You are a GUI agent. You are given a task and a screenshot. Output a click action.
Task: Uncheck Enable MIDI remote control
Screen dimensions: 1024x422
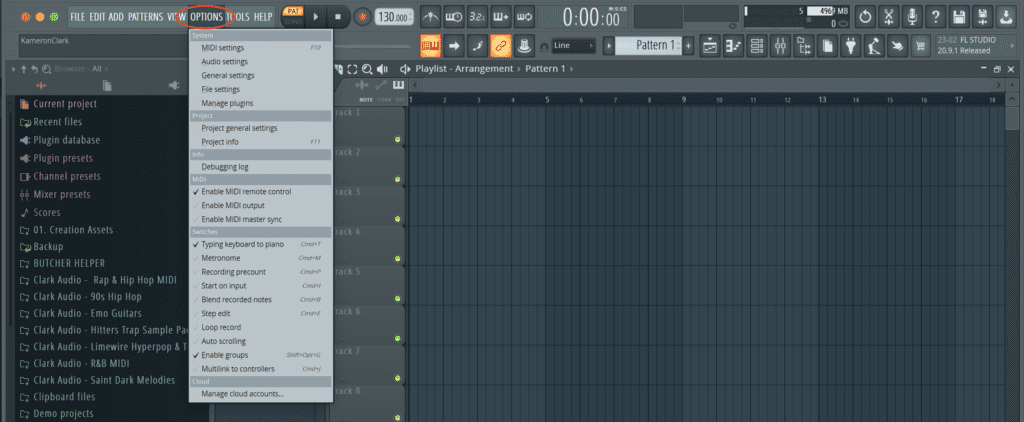261,191
